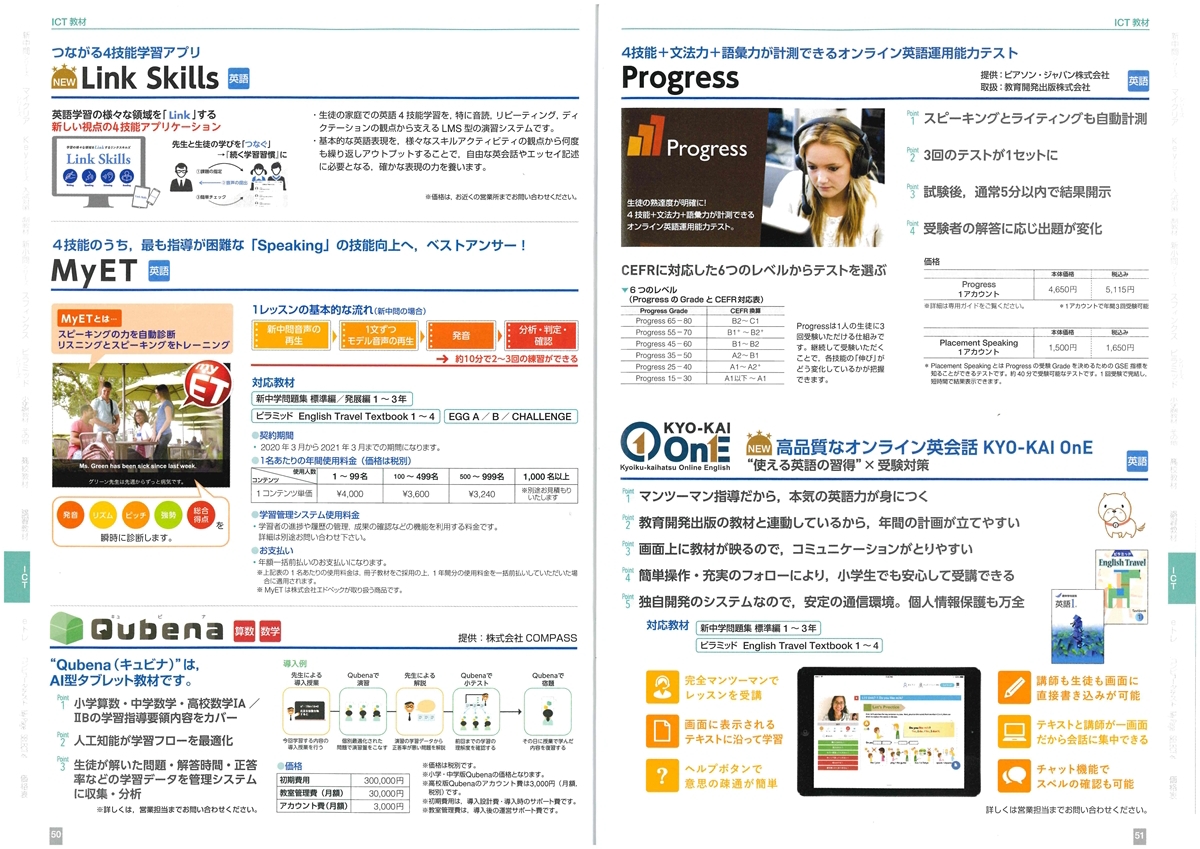Select the 数学 subject badge

269,631
